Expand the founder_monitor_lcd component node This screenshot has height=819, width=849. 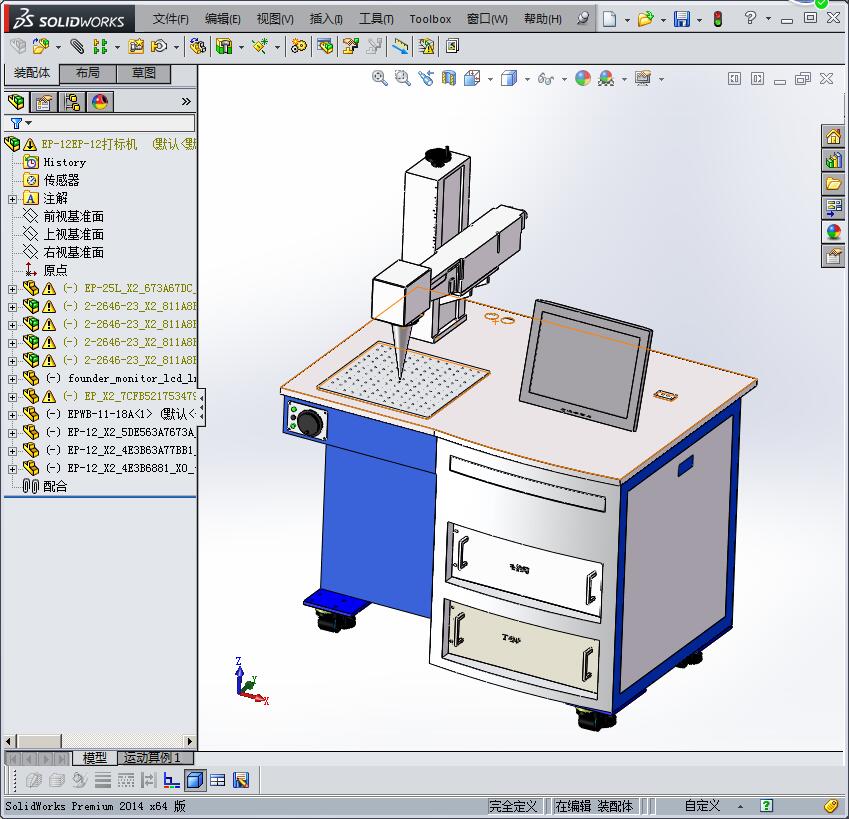tap(12, 379)
